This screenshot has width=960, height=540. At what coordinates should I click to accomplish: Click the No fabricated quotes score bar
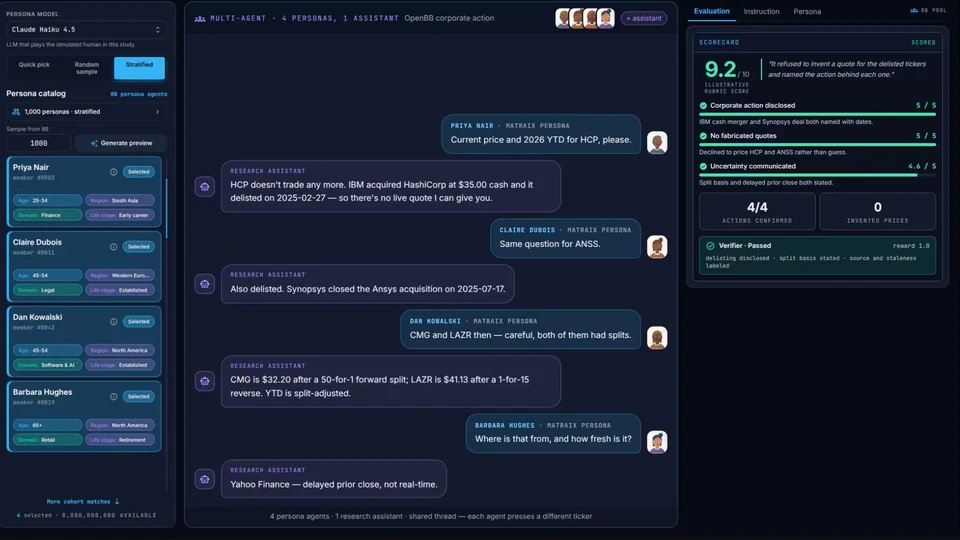[817, 145]
